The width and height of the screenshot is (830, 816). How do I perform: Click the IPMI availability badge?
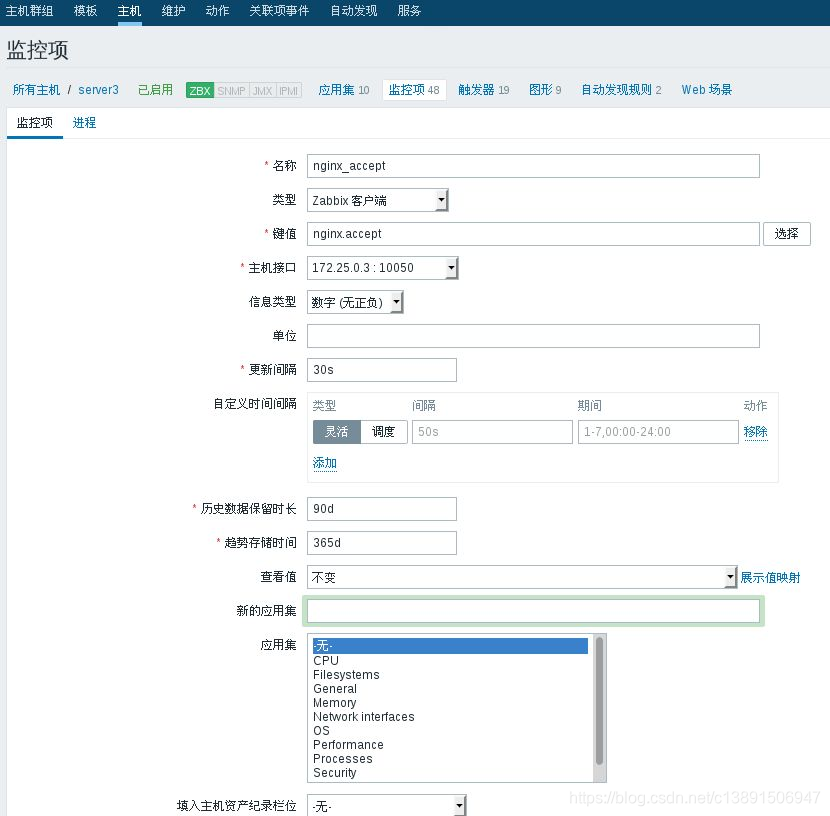point(288,90)
